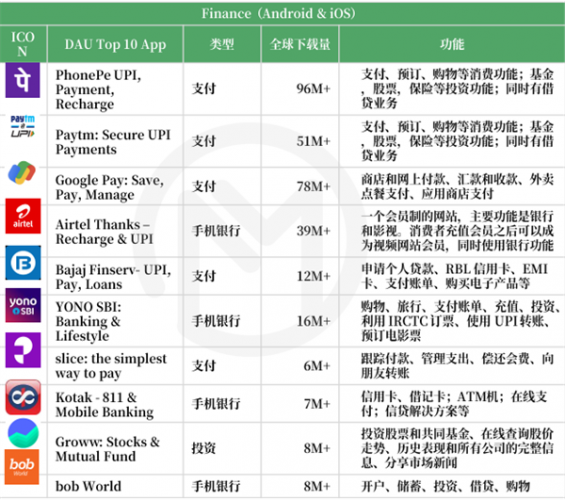Click the 96M+ download count cell
This screenshot has height=500, width=565.
click(x=300, y=89)
